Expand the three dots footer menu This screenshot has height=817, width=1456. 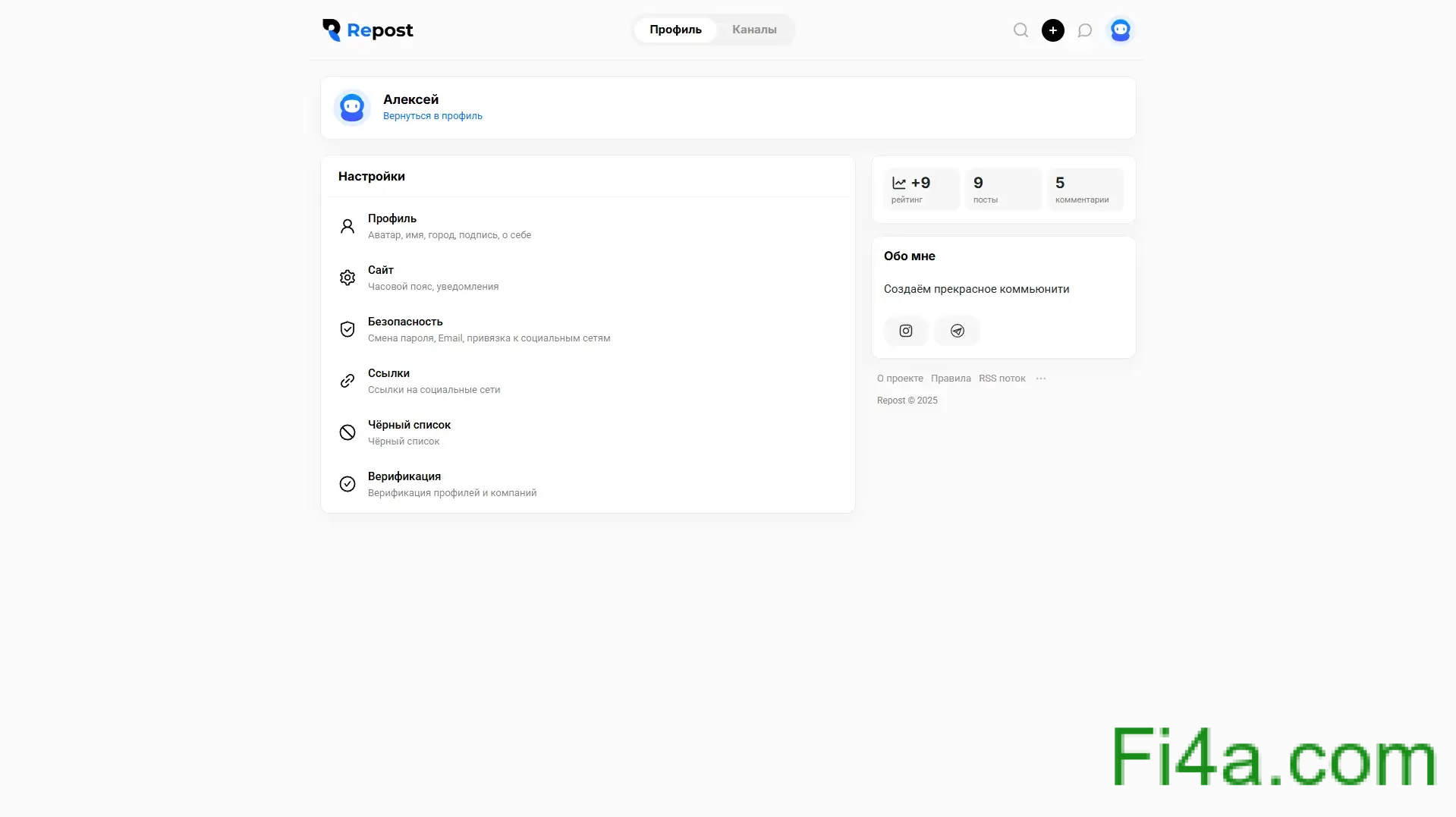pyautogui.click(x=1040, y=379)
